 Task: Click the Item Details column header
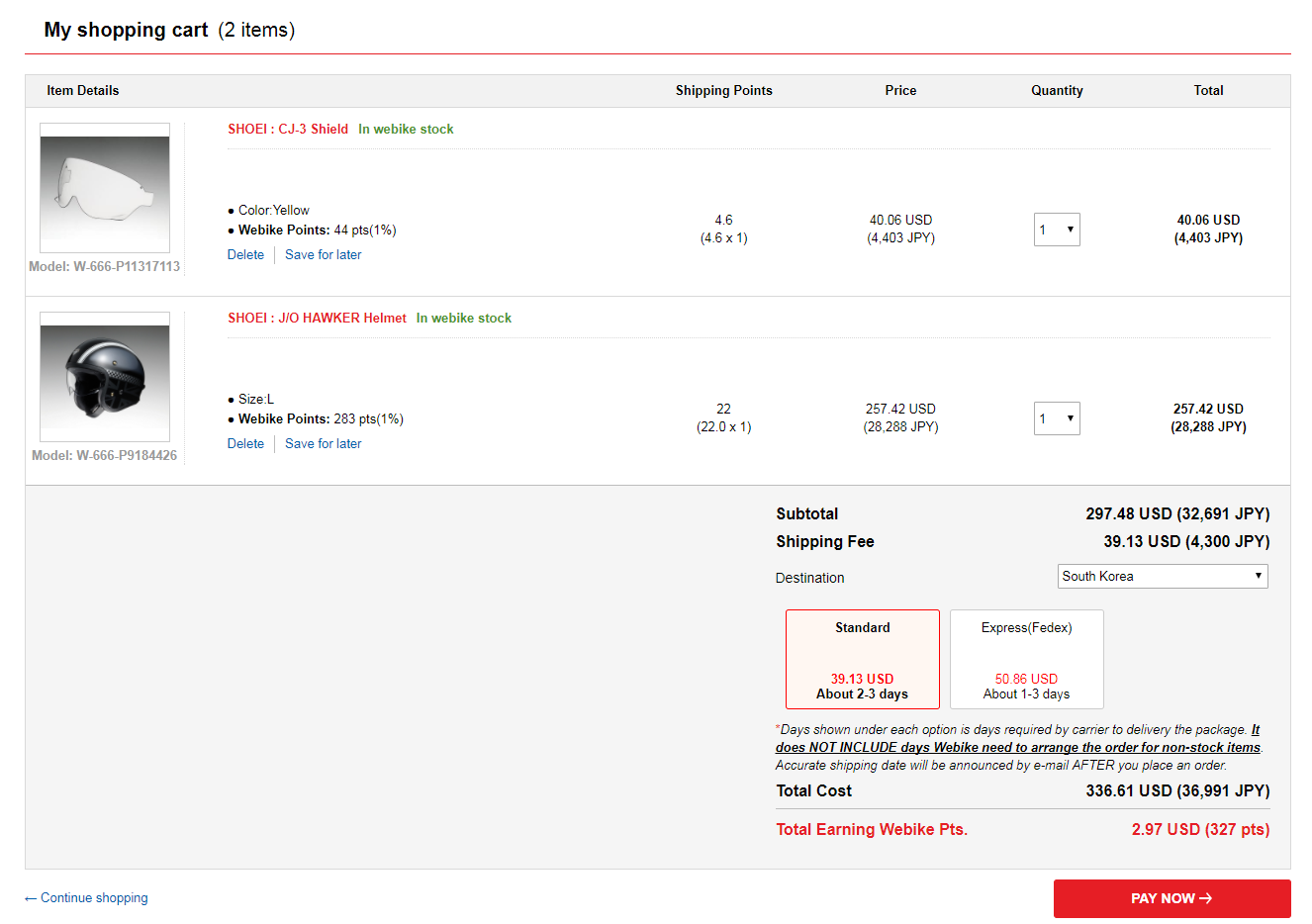point(82,90)
